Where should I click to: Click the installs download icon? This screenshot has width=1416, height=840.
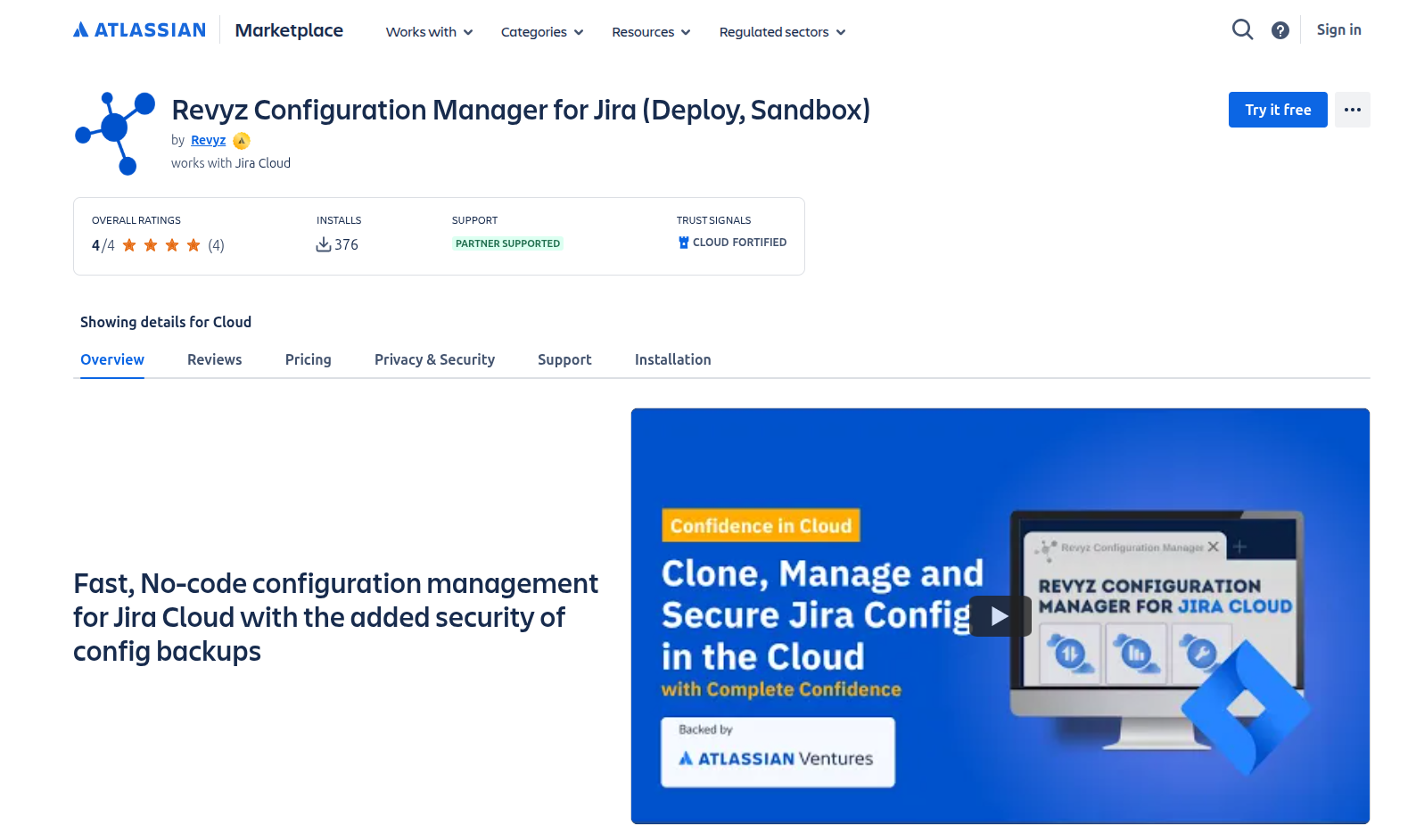click(x=324, y=244)
